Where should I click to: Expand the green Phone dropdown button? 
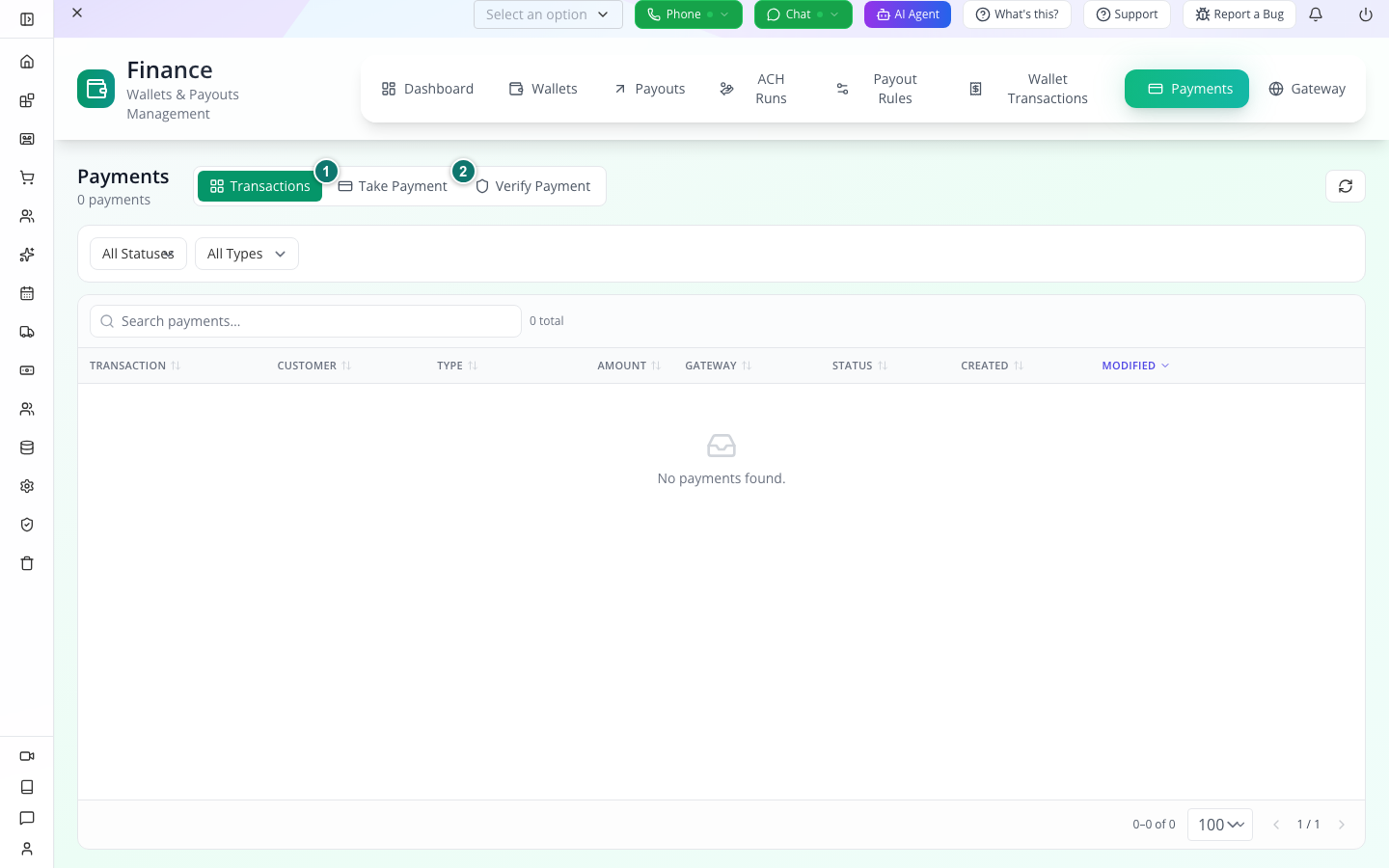[689, 14]
